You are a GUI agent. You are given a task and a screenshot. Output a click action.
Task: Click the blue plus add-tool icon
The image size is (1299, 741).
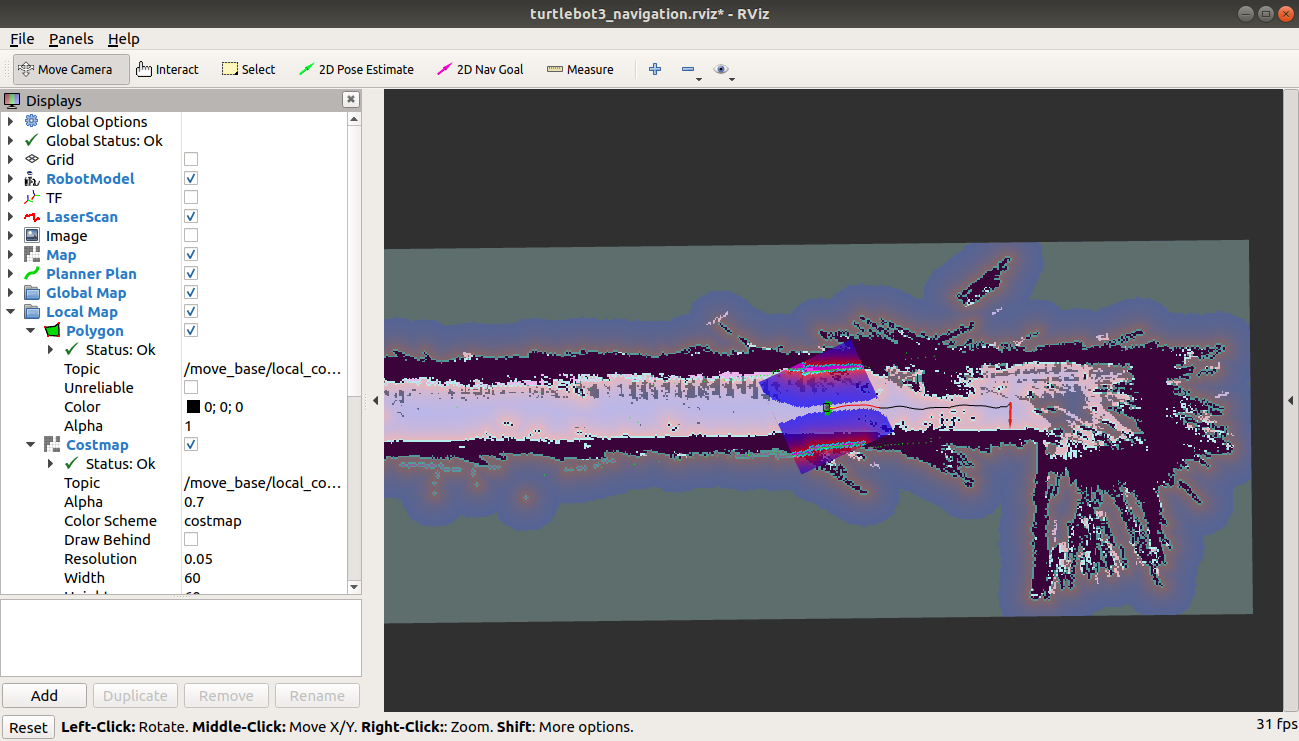[x=655, y=69]
